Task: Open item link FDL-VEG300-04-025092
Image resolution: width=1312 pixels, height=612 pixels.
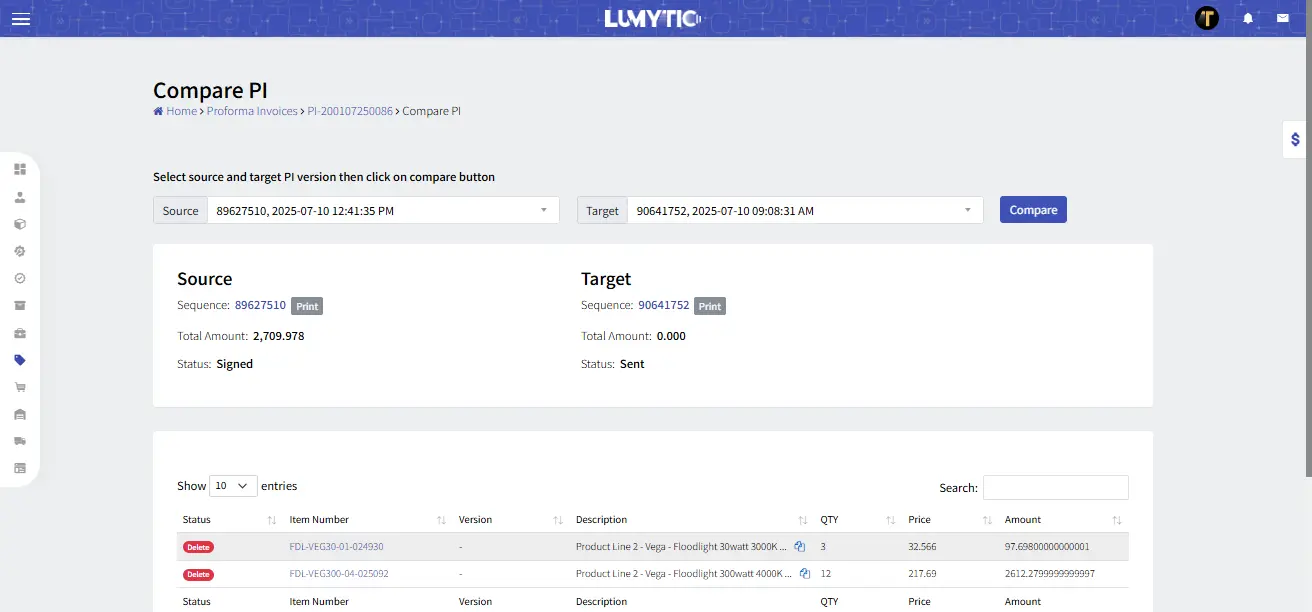Action: [338, 574]
